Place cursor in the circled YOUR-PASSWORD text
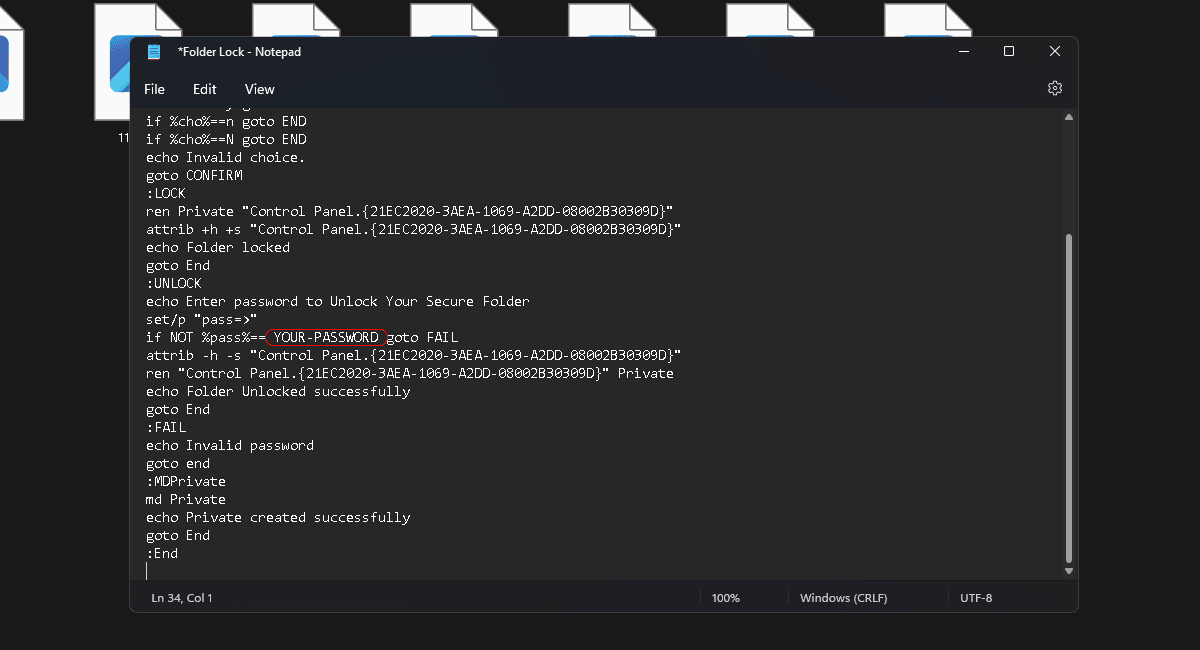 (326, 338)
